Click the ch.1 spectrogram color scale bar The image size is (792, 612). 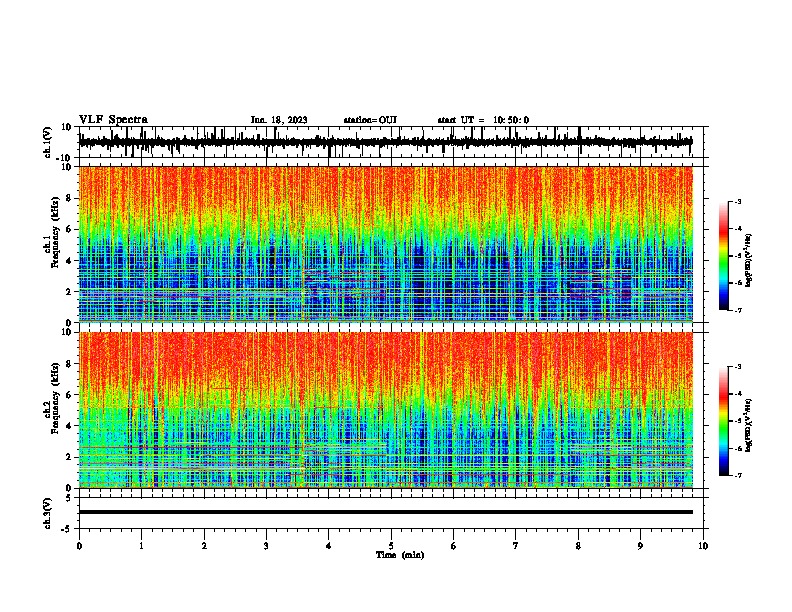[x=724, y=256]
